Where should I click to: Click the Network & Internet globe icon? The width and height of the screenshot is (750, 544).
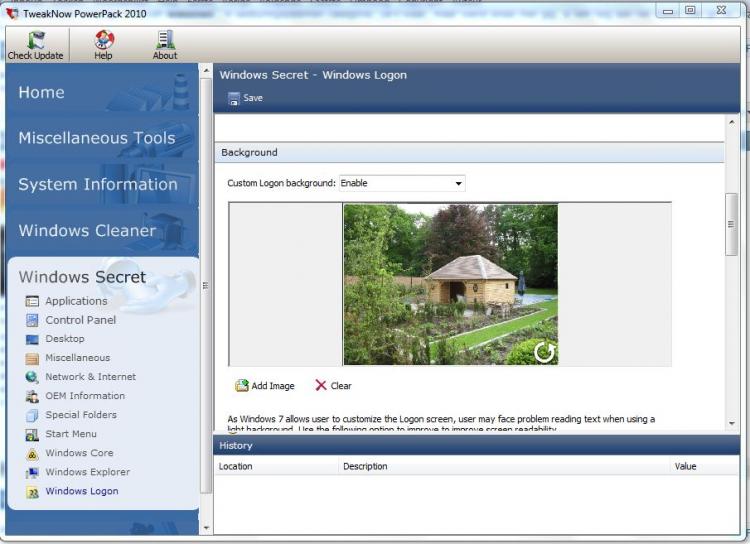coord(32,377)
